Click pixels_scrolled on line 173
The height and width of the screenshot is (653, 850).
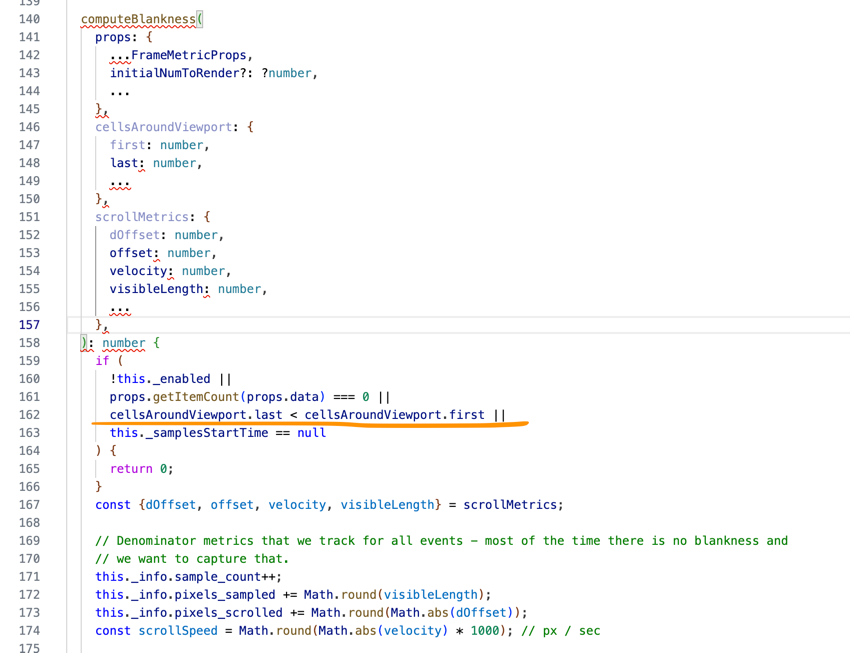click(x=228, y=612)
